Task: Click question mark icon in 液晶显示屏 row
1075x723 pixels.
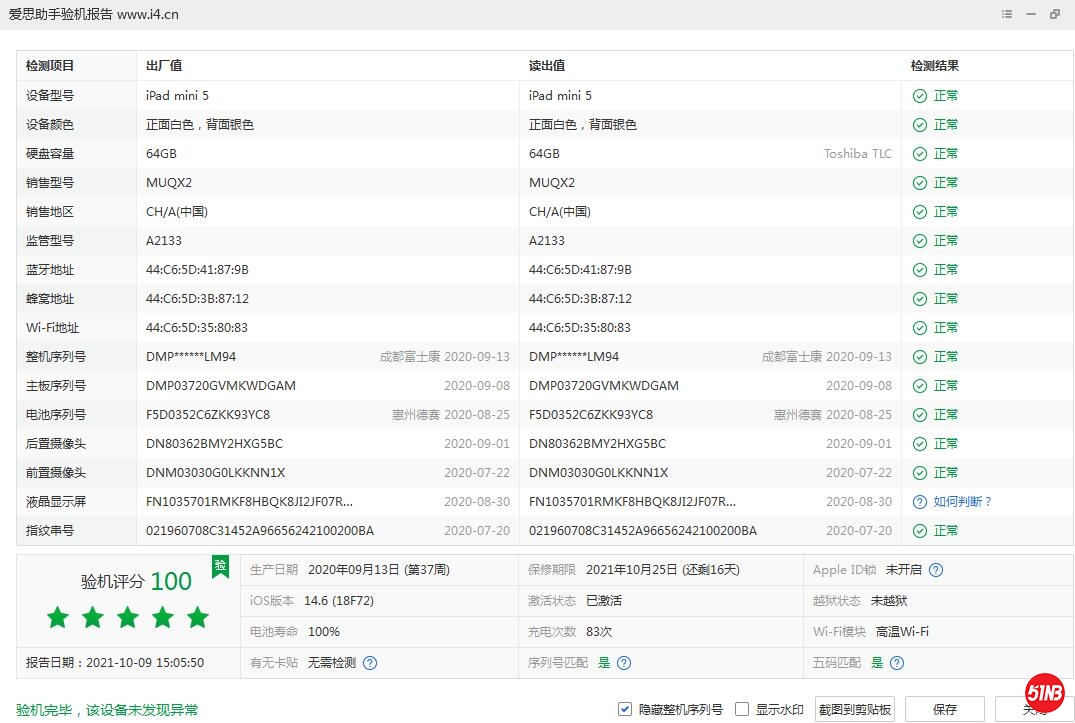Action: coord(920,502)
